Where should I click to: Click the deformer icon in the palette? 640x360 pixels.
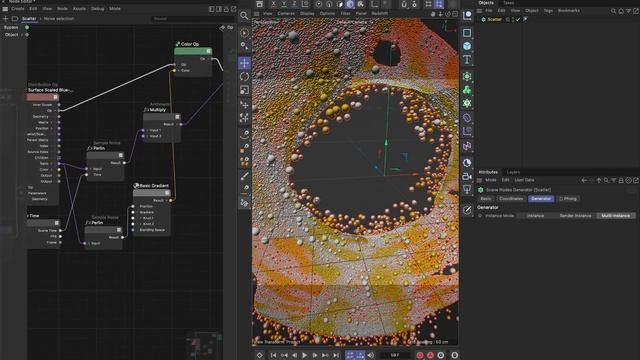[x=467, y=118]
